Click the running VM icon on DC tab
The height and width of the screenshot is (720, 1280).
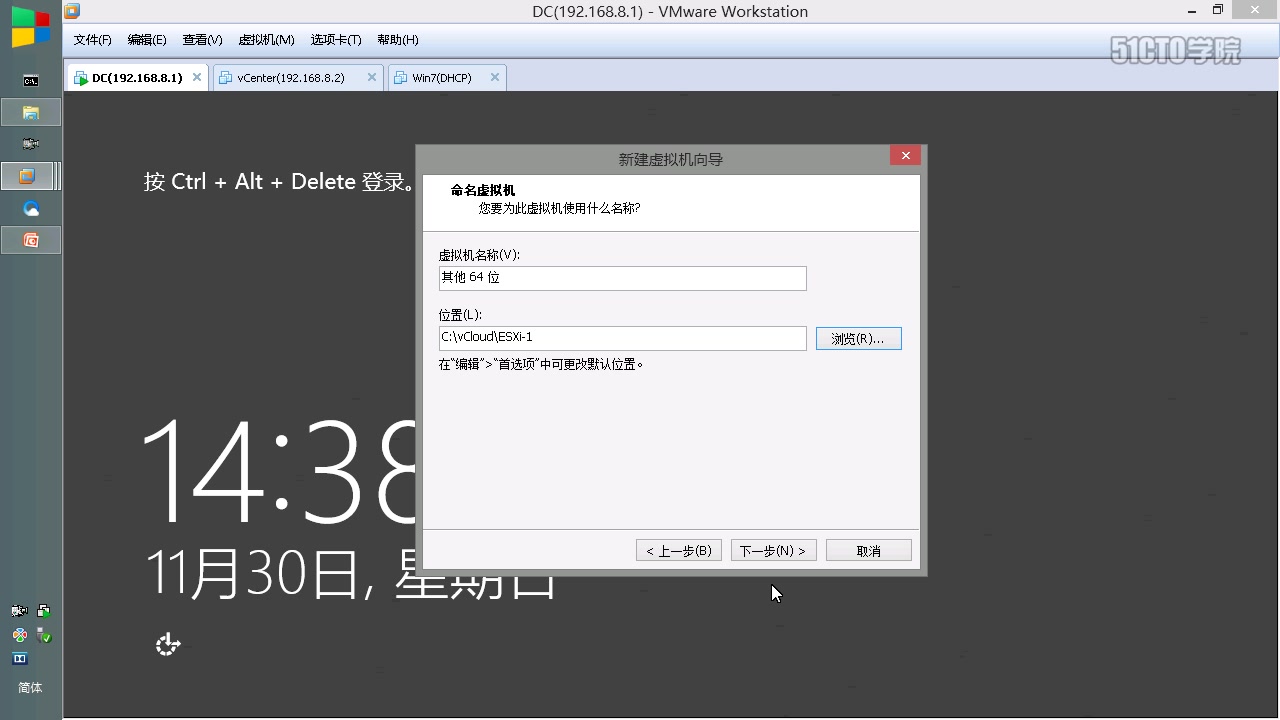pos(81,78)
